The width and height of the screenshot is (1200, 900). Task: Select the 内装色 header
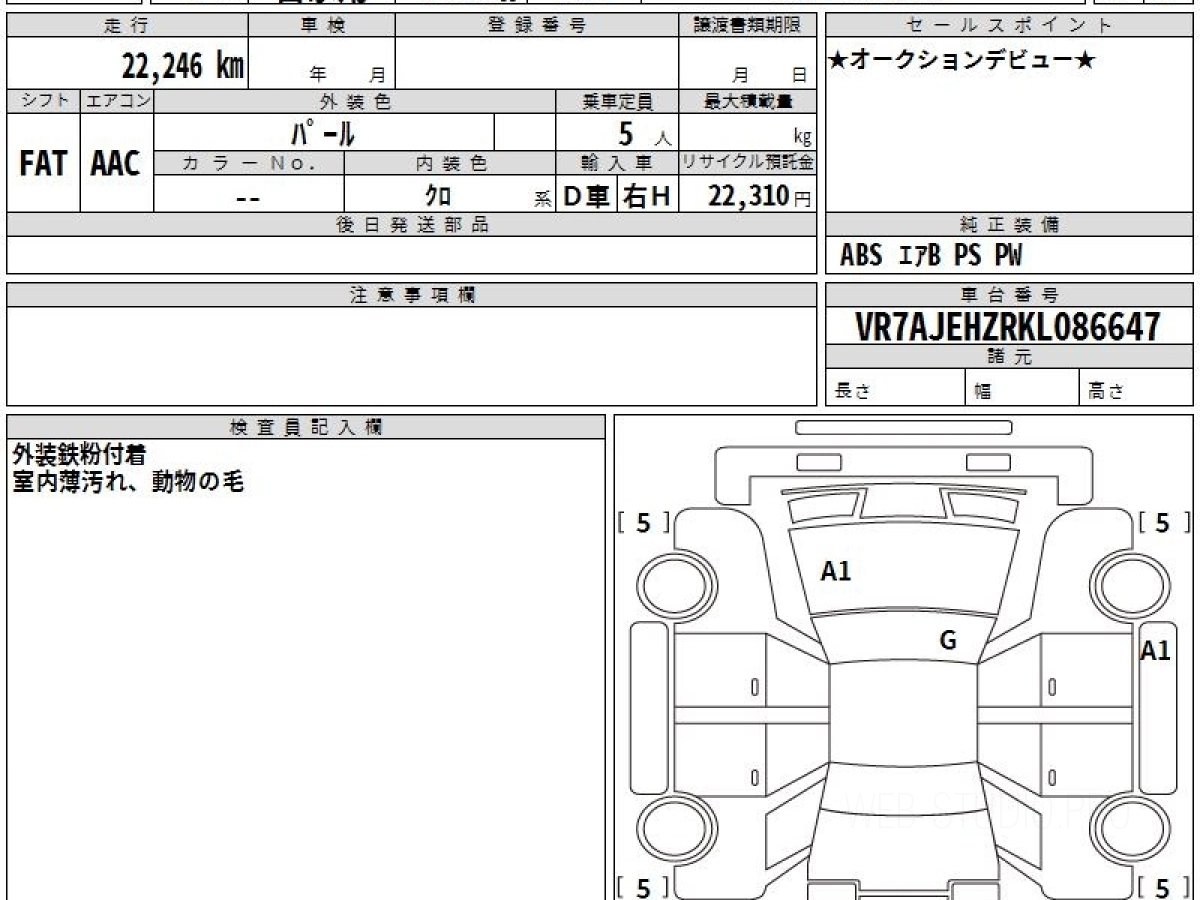click(x=450, y=163)
